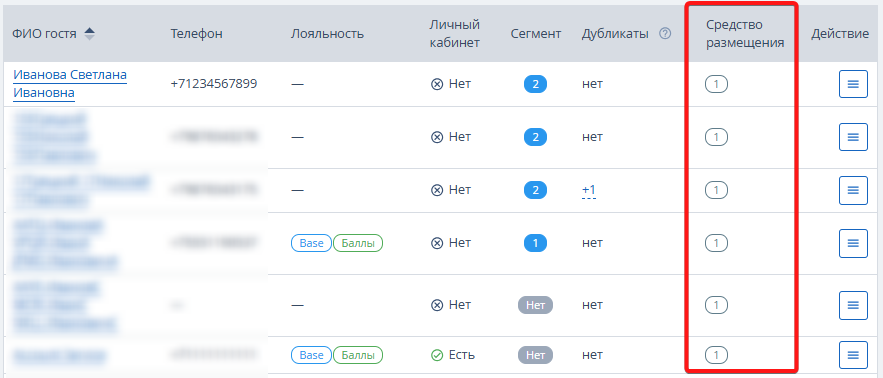Click accommodation count badge in last row
Screen dimensions: 883x378
pos(716,355)
